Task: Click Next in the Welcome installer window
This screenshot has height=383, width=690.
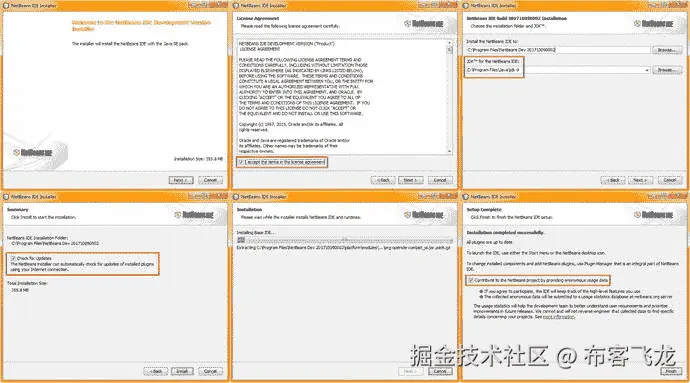Action: [181, 180]
